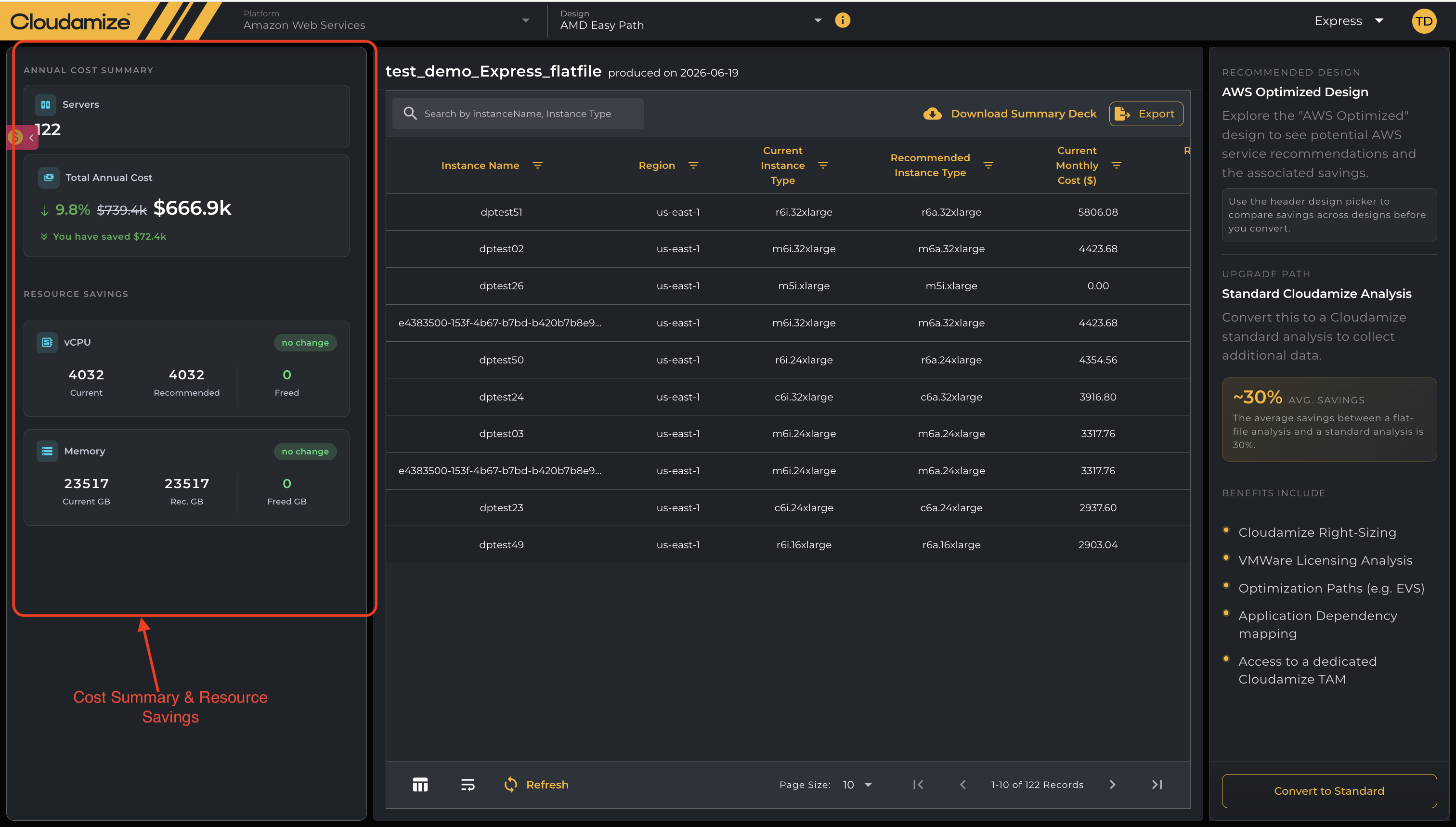Click the vCPU no change badge
Image resolution: width=1456 pixels, height=827 pixels.
tap(305, 343)
